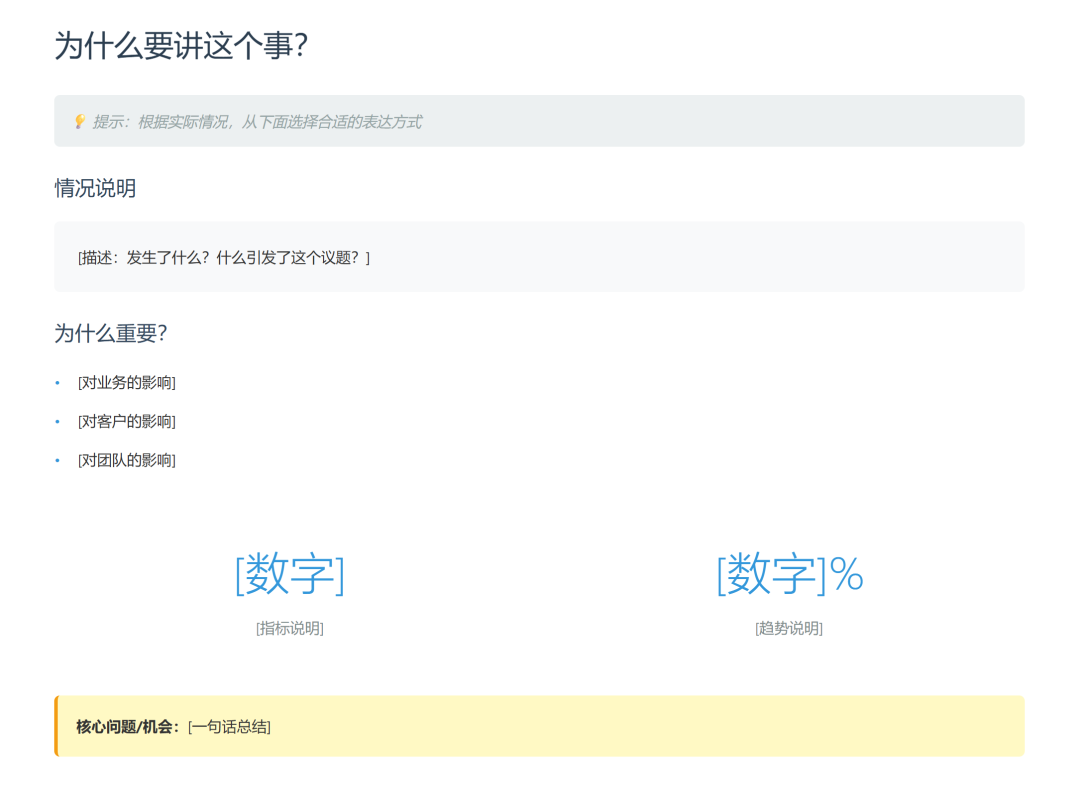This screenshot has height=786, width=1080.
Task: Click the bold 核心问题/机会 label
Action: point(127,727)
